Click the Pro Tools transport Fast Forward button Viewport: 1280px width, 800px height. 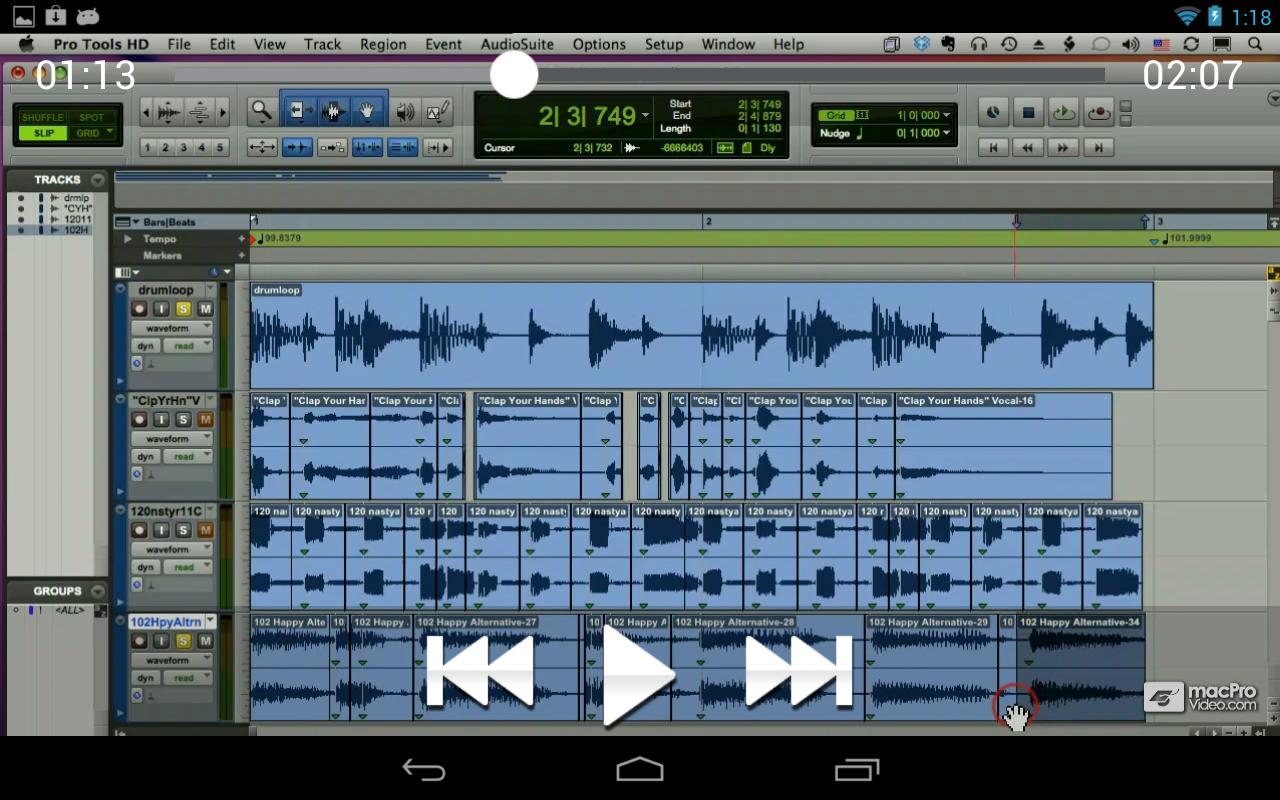click(x=1063, y=148)
